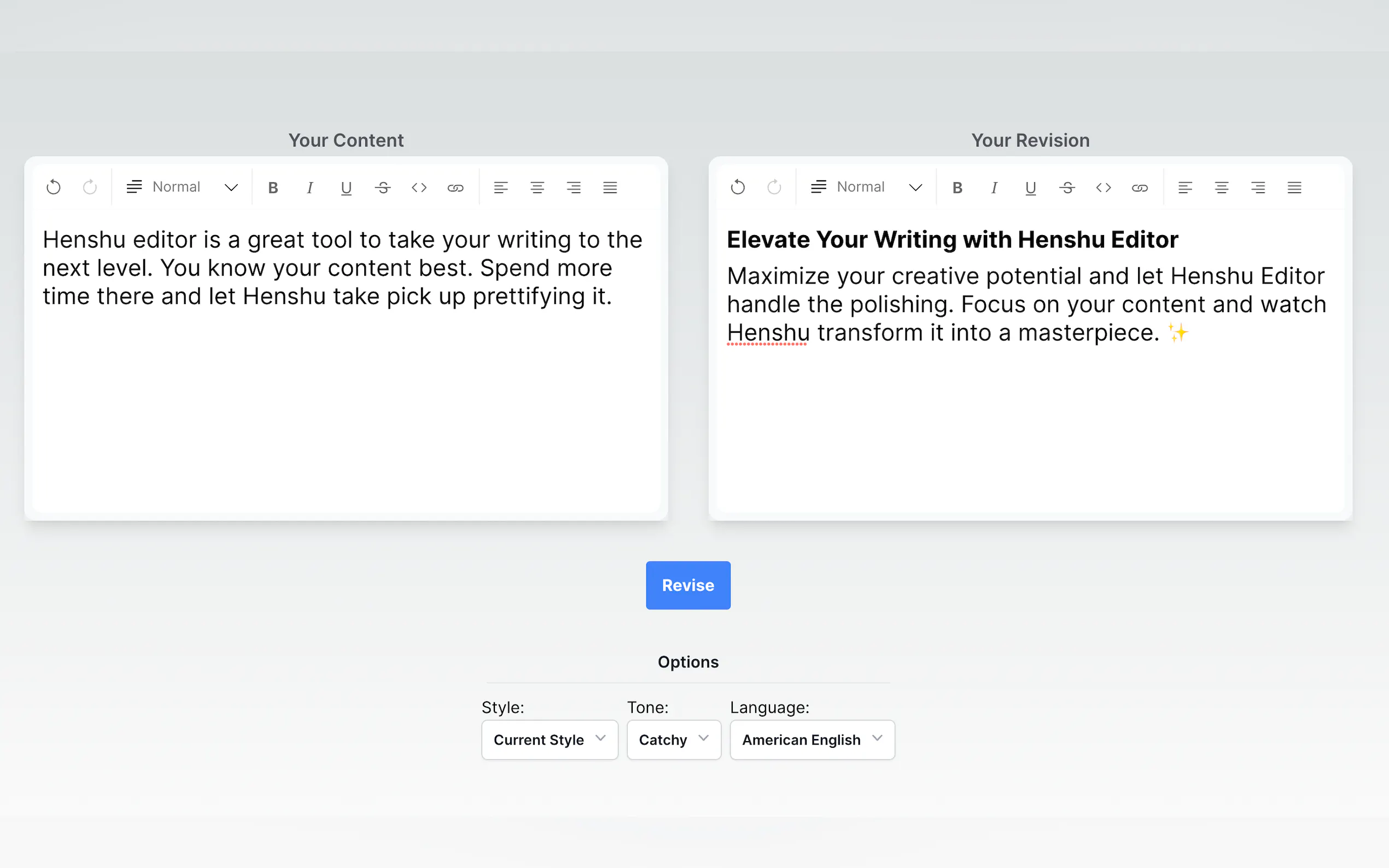Open Normal block type dropdown in Your Content

pyautogui.click(x=182, y=187)
